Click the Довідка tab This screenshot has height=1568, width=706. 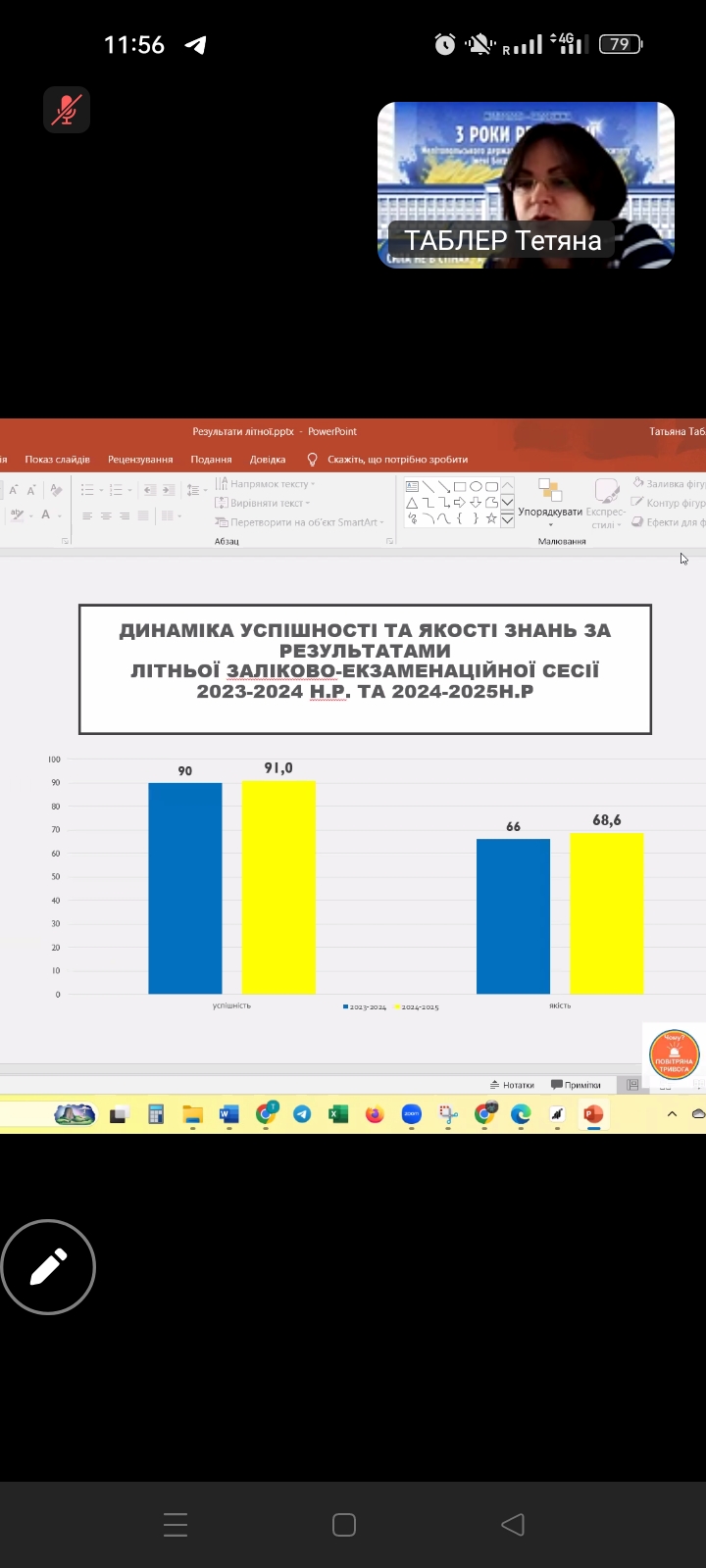coord(268,460)
